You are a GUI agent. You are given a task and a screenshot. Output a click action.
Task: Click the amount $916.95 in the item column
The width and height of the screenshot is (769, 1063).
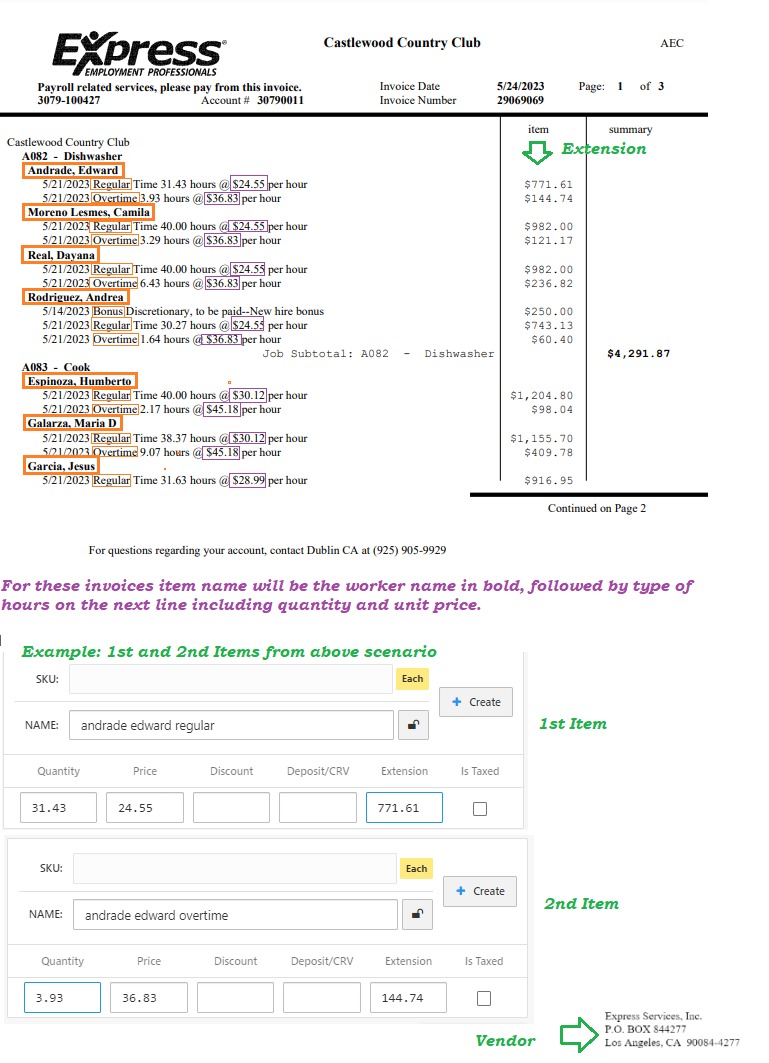click(x=548, y=480)
